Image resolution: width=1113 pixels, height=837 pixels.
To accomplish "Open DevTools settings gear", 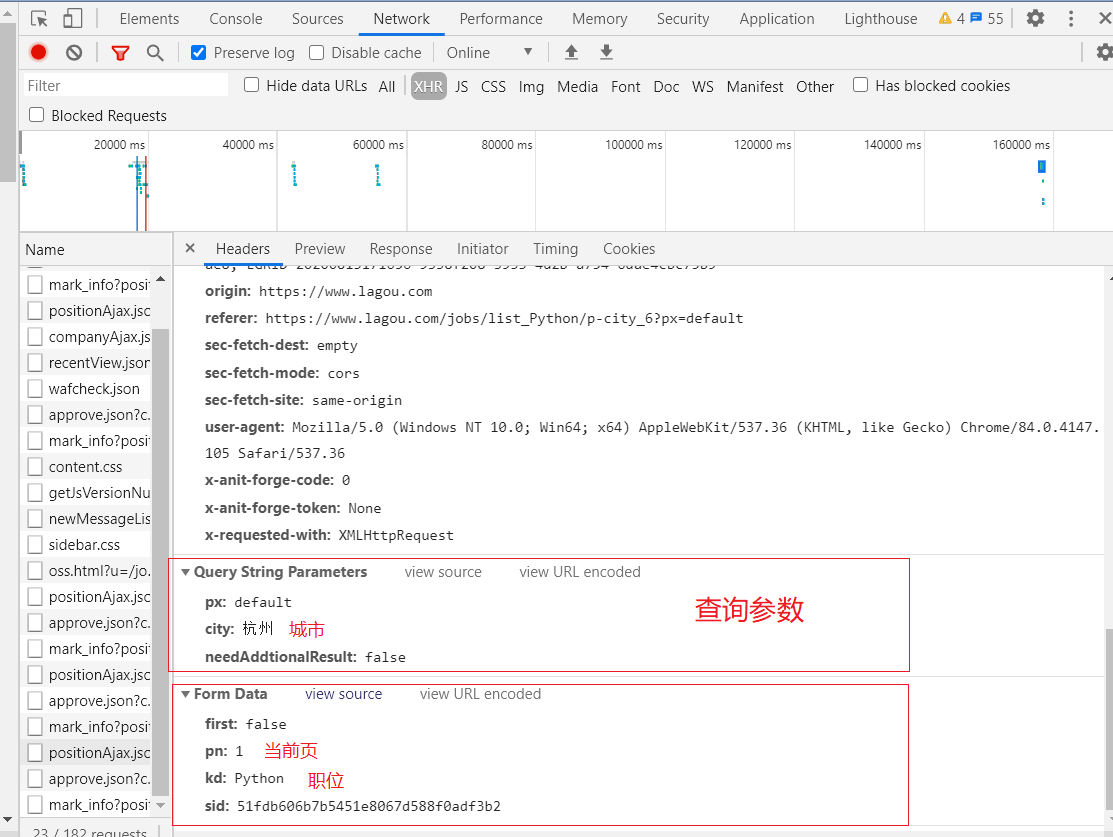I will coord(1036,18).
